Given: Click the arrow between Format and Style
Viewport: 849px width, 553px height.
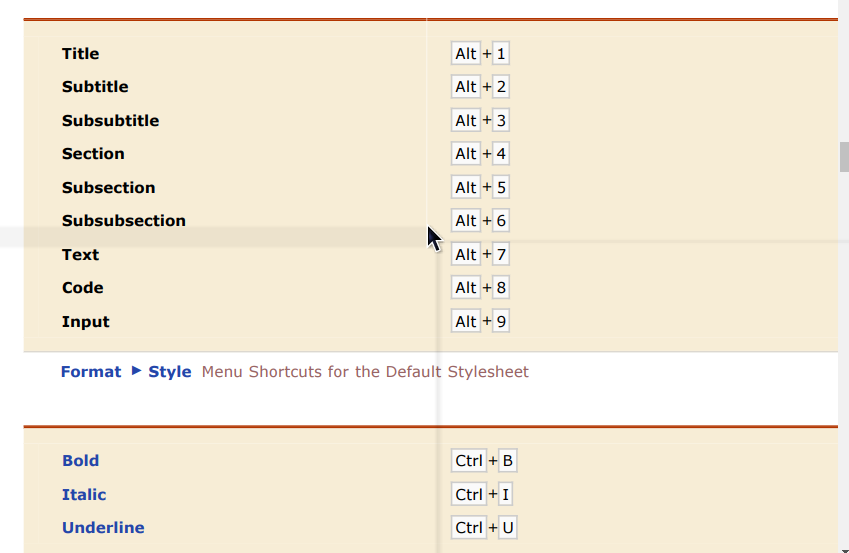Looking at the screenshot, I should [136, 371].
